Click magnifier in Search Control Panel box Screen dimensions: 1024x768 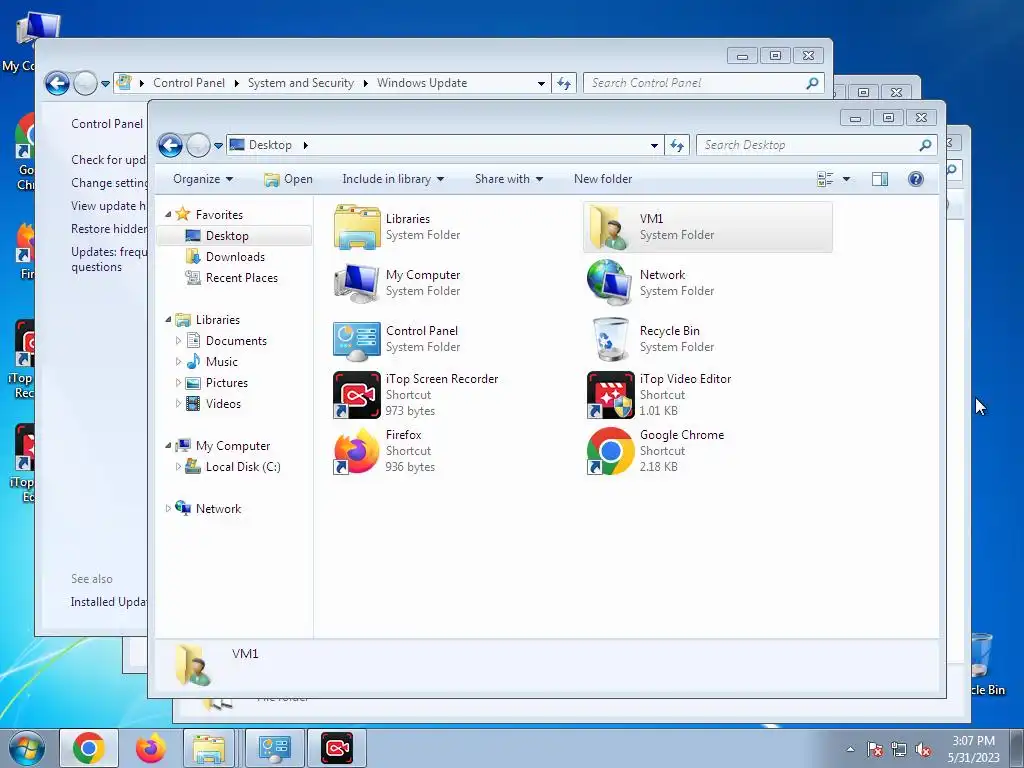click(812, 83)
